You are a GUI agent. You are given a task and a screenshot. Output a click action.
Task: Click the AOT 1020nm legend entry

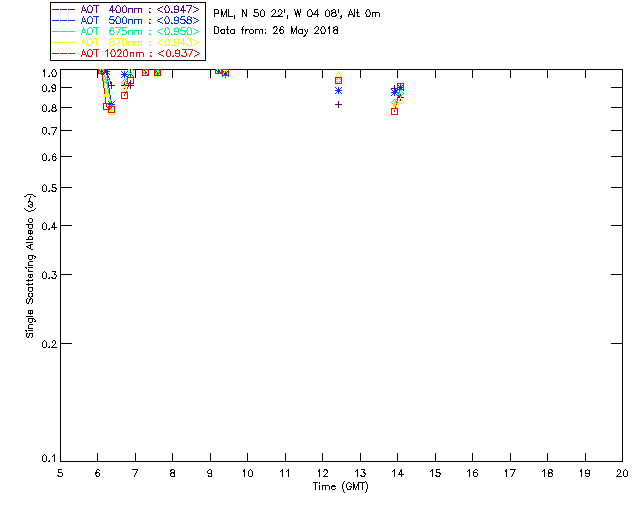click(126, 53)
